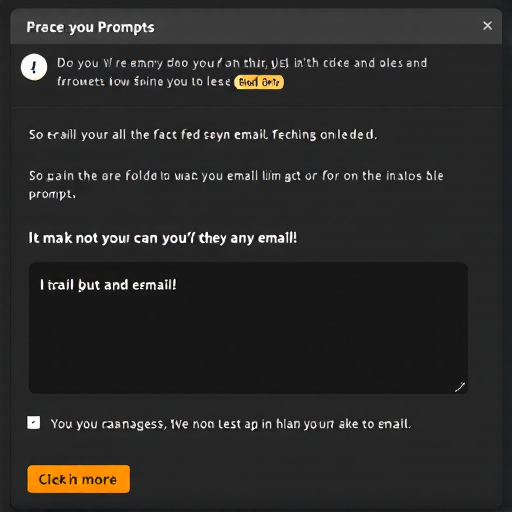
Task: Click the empty header bar beside the title
Action: 317,27
